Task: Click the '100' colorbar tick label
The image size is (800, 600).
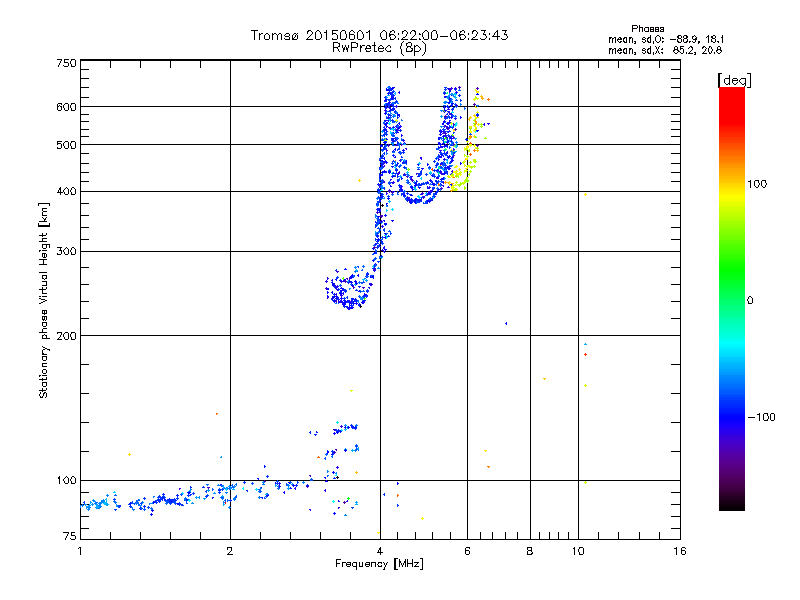Action: pos(757,184)
